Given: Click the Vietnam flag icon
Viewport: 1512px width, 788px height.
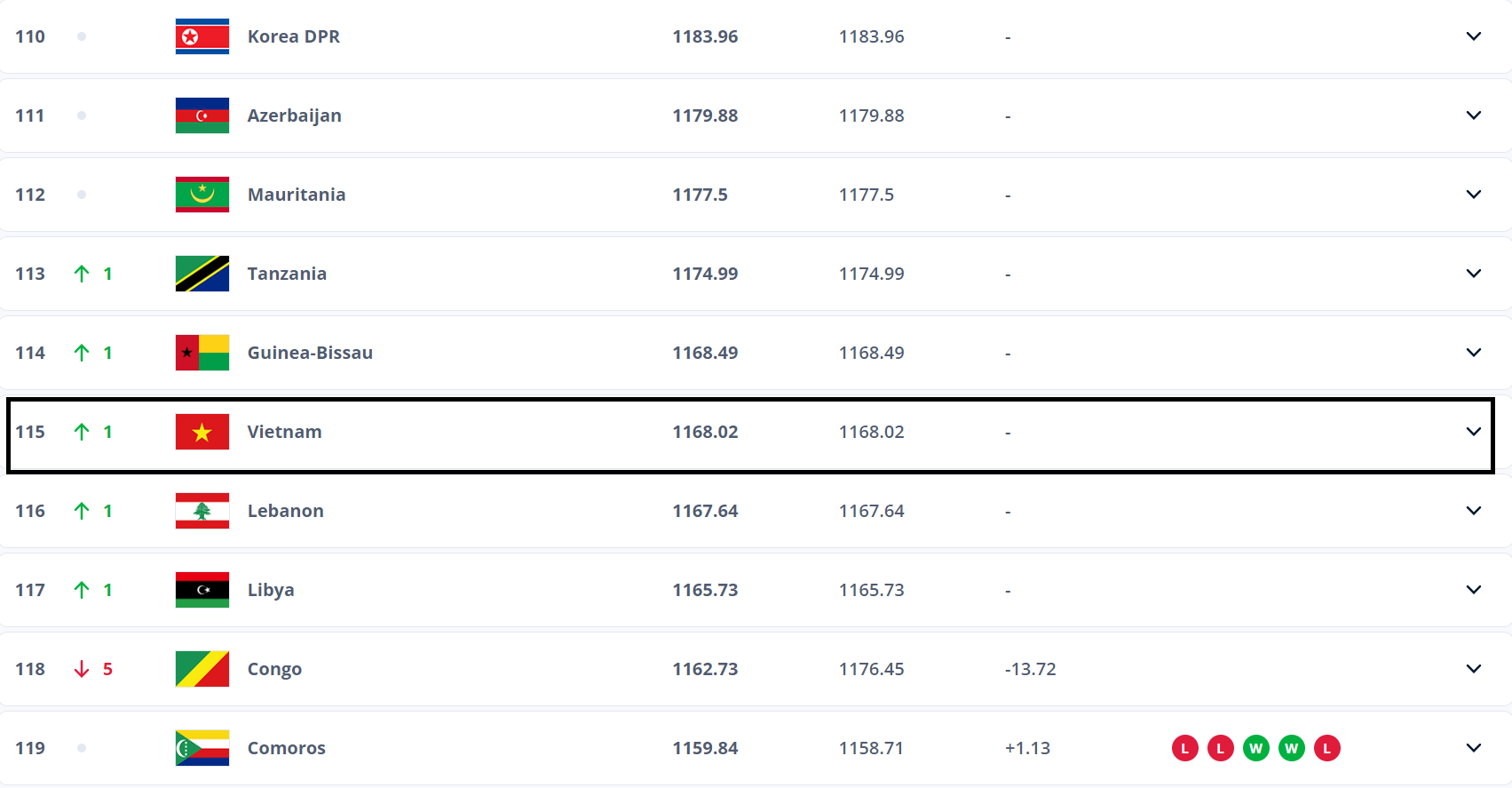Looking at the screenshot, I should 202,432.
